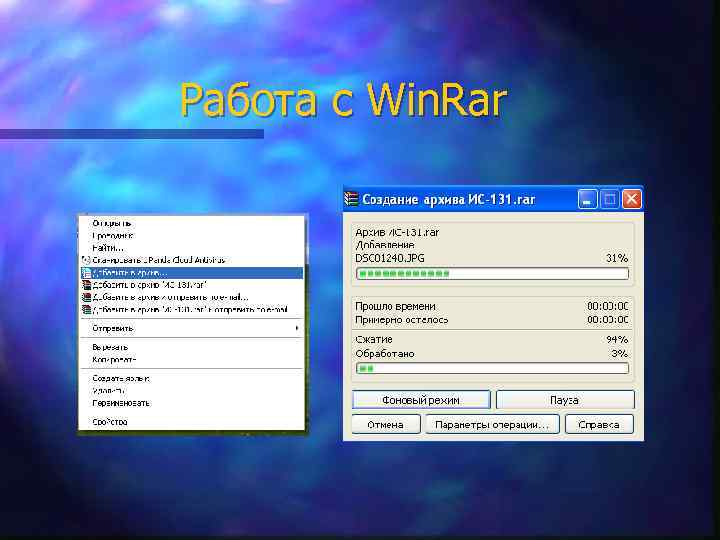720x540 pixels.
Task: Close the Создание архива ИС-131.rar dialog
Action: 632,199
